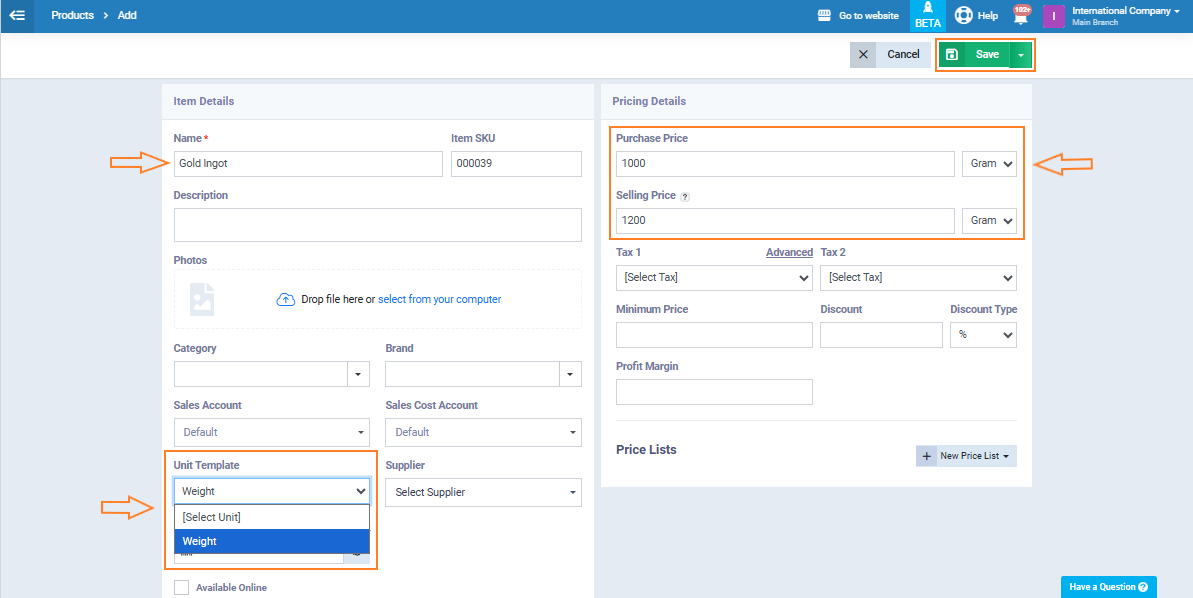The height and width of the screenshot is (598, 1193).
Task: Click the Go to website store icon
Action: click(825, 16)
